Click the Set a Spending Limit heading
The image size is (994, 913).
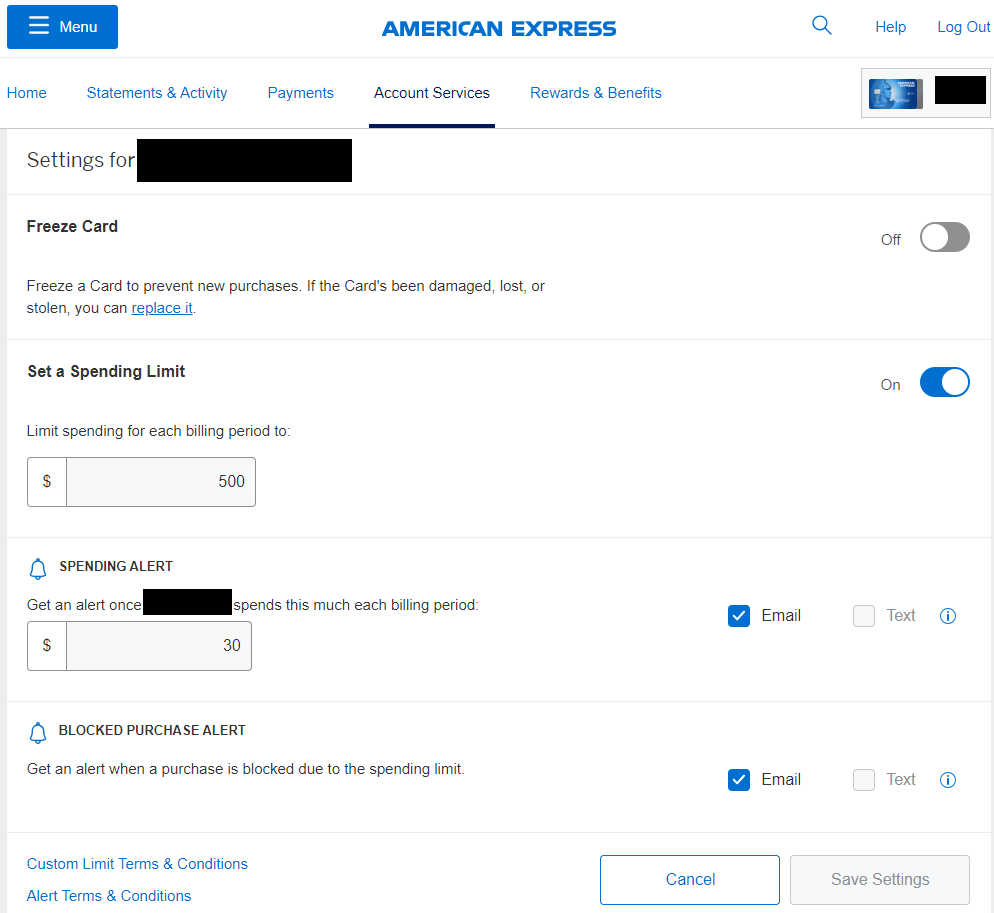tap(106, 372)
